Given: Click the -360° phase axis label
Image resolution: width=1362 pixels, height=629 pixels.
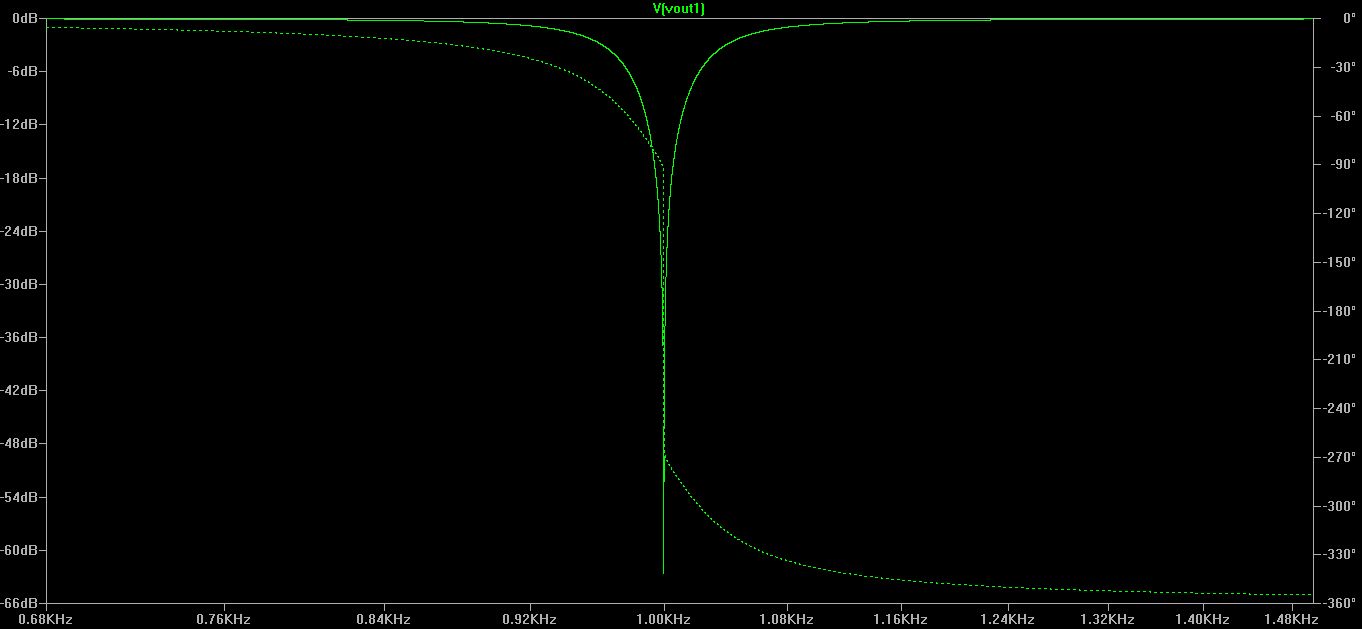Looking at the screenshot, I should 1340,603.
